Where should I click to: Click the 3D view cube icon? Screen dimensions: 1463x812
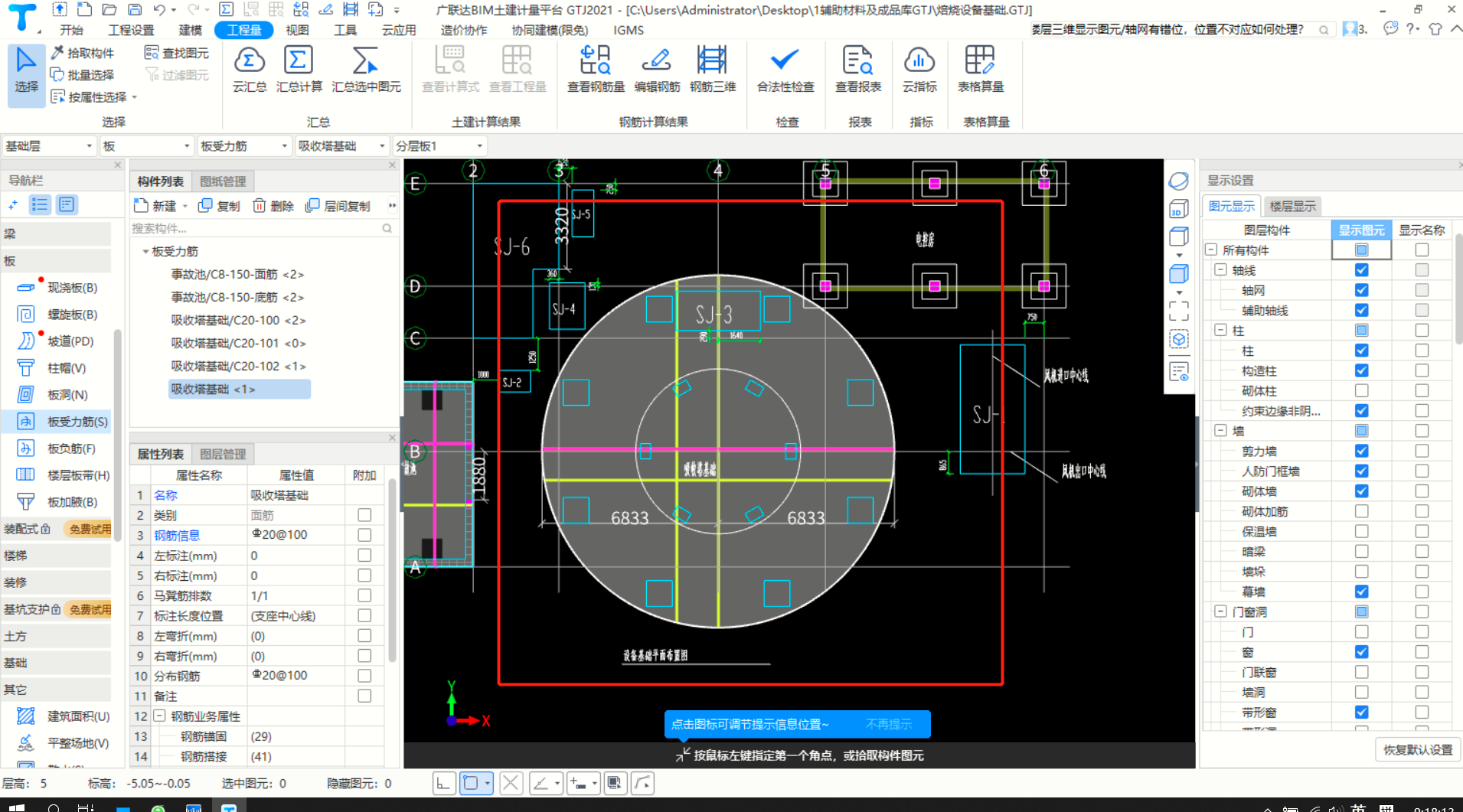coord(1179,209)
